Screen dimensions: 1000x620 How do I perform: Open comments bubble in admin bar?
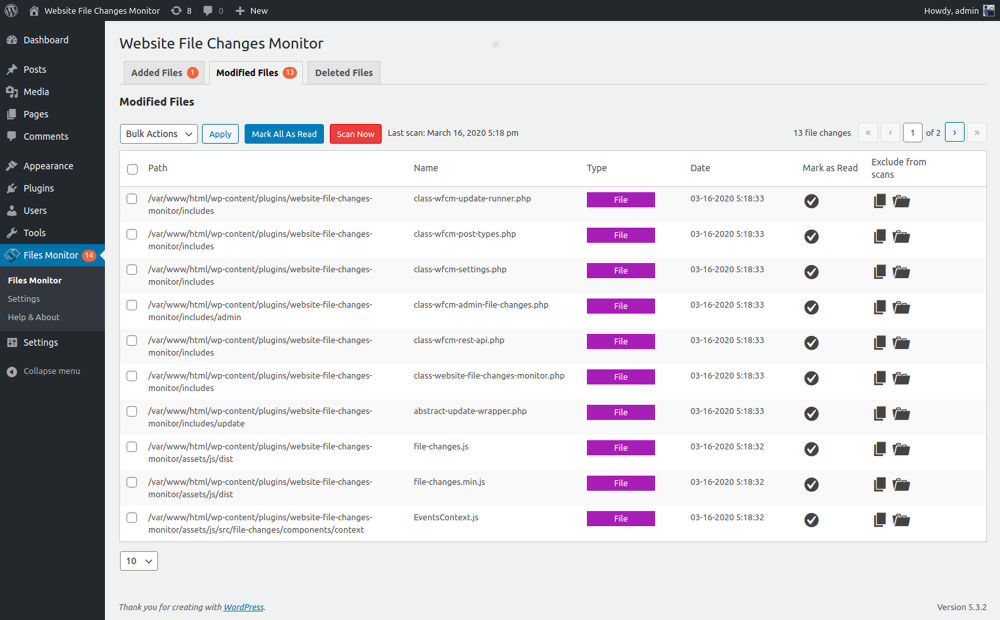[x=213, y=10]
